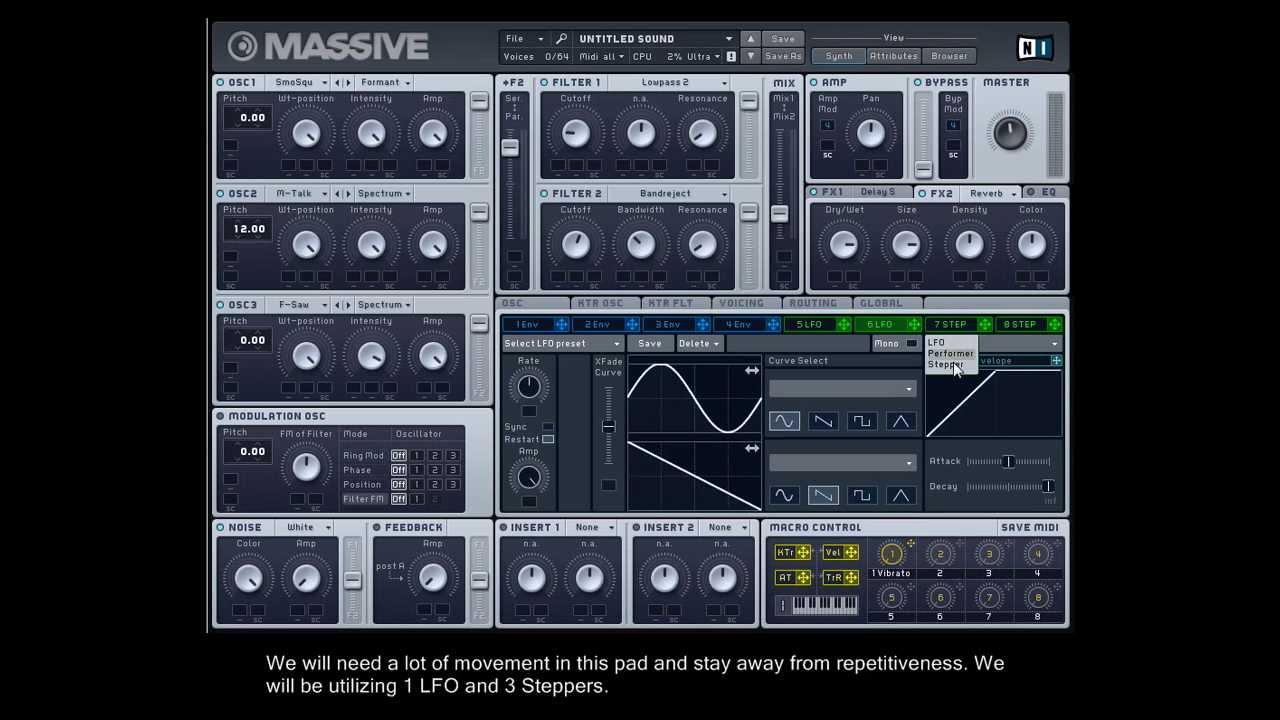
Task: Select the sawtooth shape in upper Curve Select
Action: [x=823, y=421]
